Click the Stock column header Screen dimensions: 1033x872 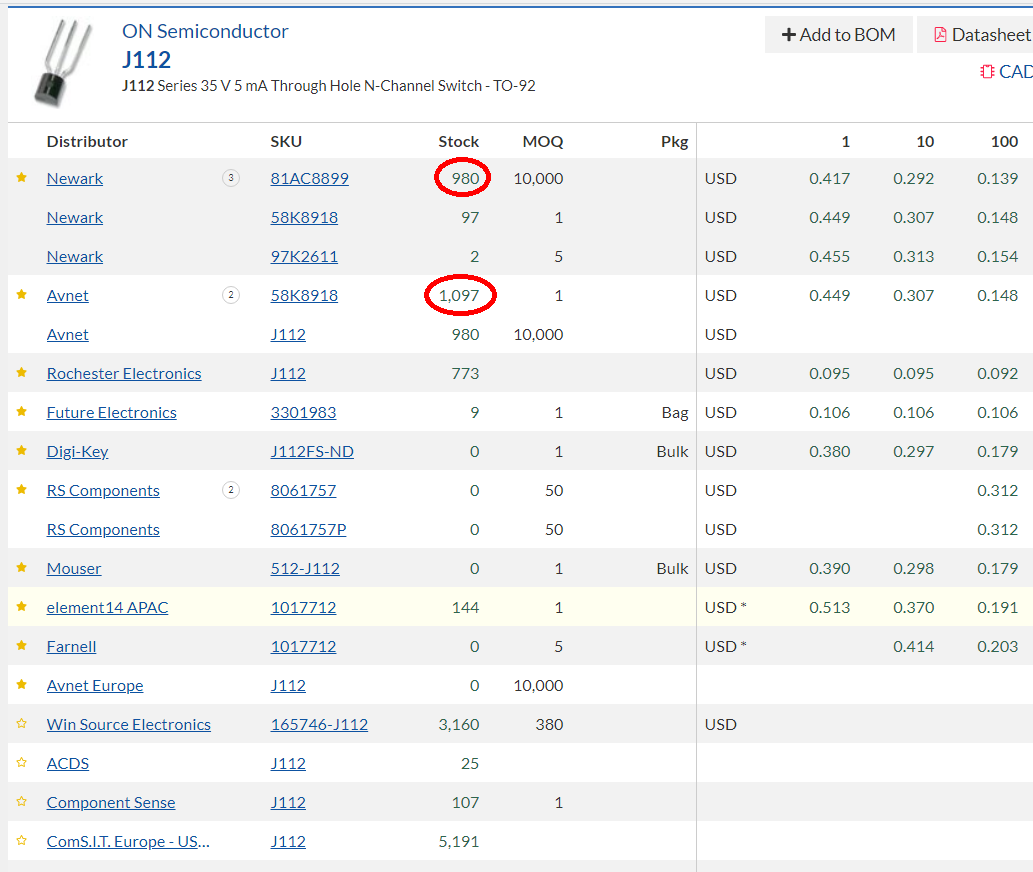(x=459, y=142)
